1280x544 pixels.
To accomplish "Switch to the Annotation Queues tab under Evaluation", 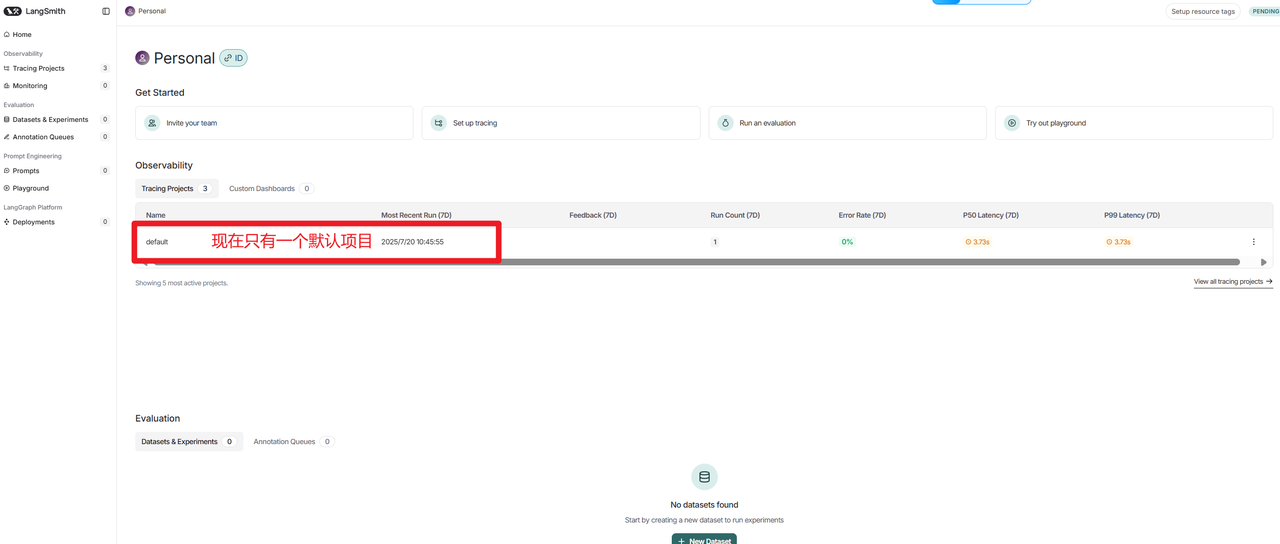I will pos(293,441).
